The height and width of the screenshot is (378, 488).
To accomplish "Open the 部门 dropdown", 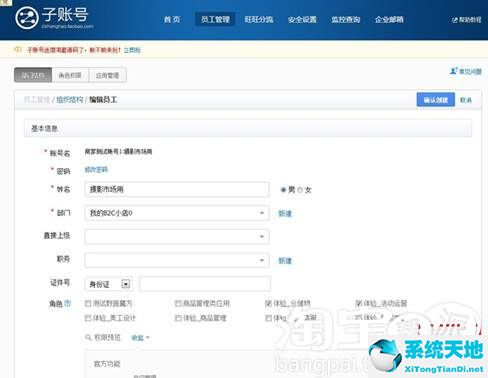I will (x=177, y=213).
